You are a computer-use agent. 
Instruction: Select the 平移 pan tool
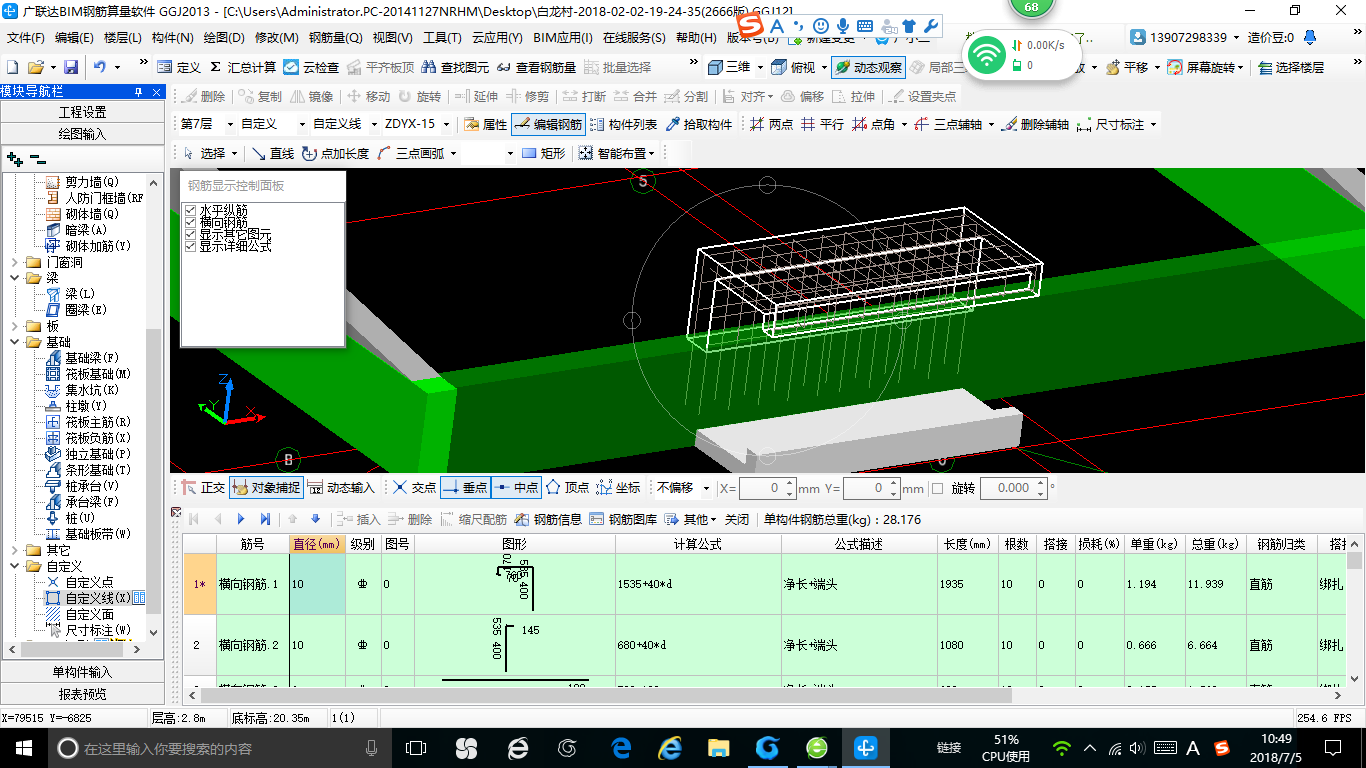1127,67
